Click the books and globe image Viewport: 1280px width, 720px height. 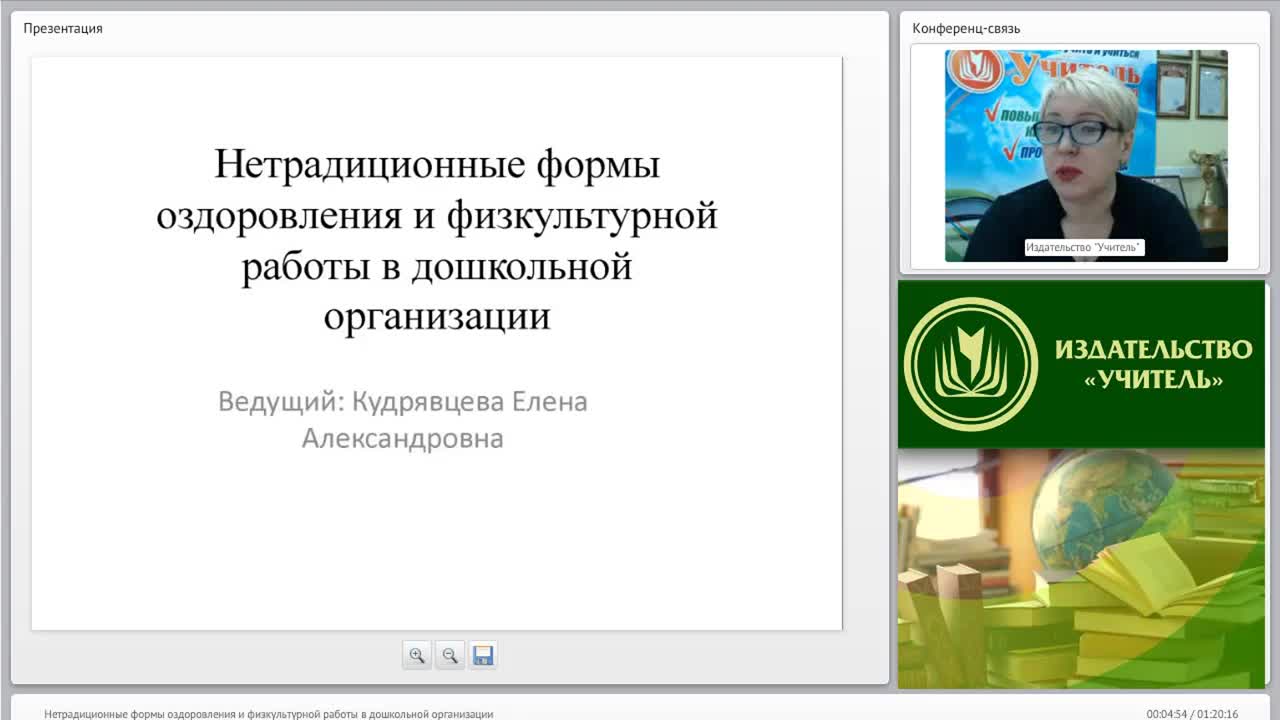click(x=1081, y=568)
